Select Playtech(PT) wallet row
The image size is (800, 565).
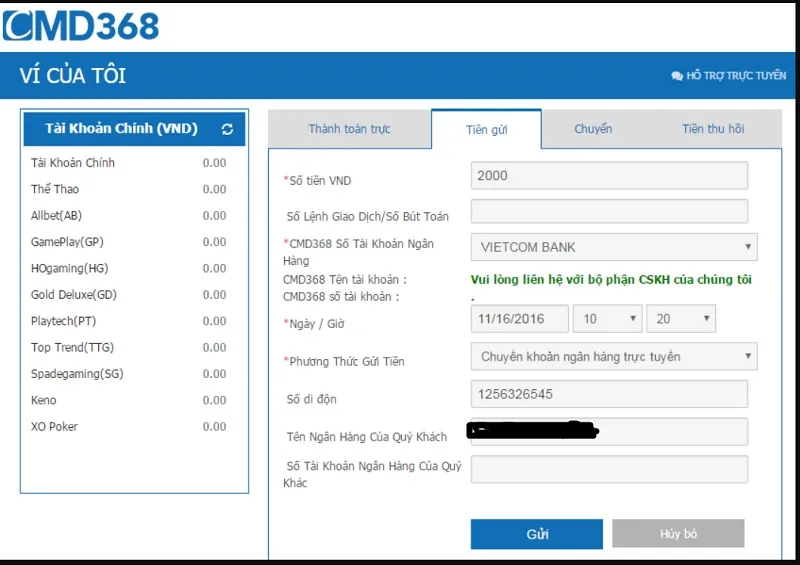[x=128, y=321]
